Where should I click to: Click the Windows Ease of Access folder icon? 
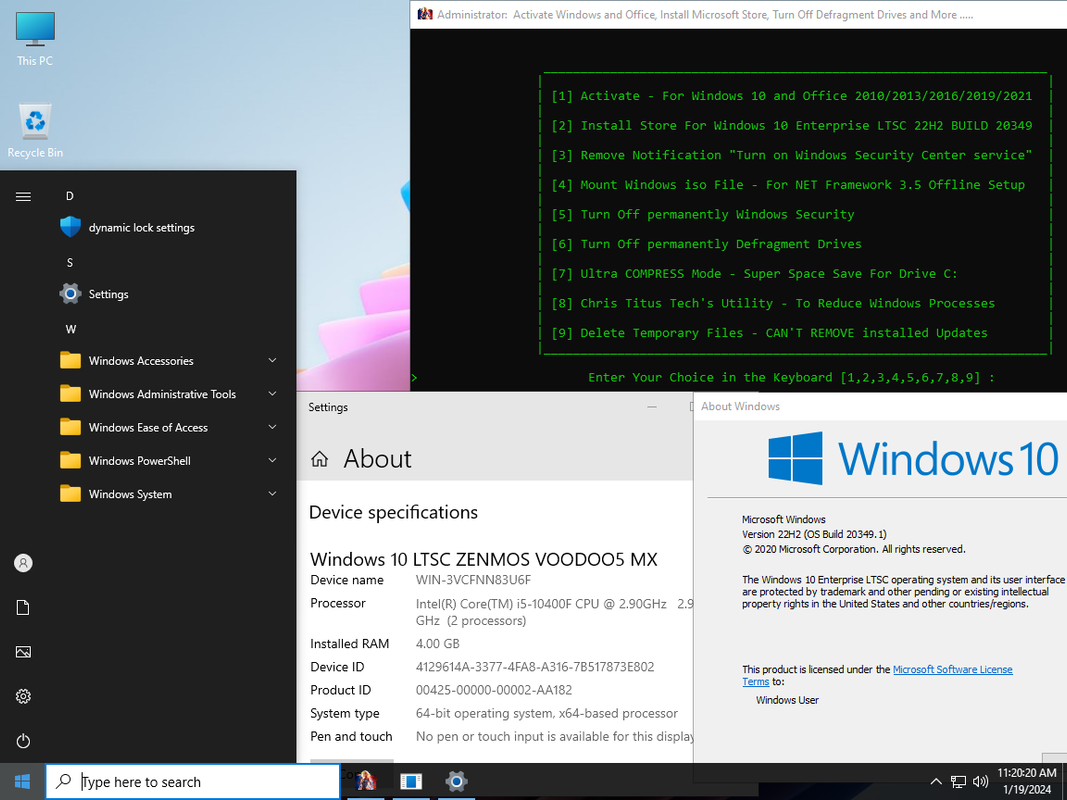pyautogui.click(x=70, y=427)
